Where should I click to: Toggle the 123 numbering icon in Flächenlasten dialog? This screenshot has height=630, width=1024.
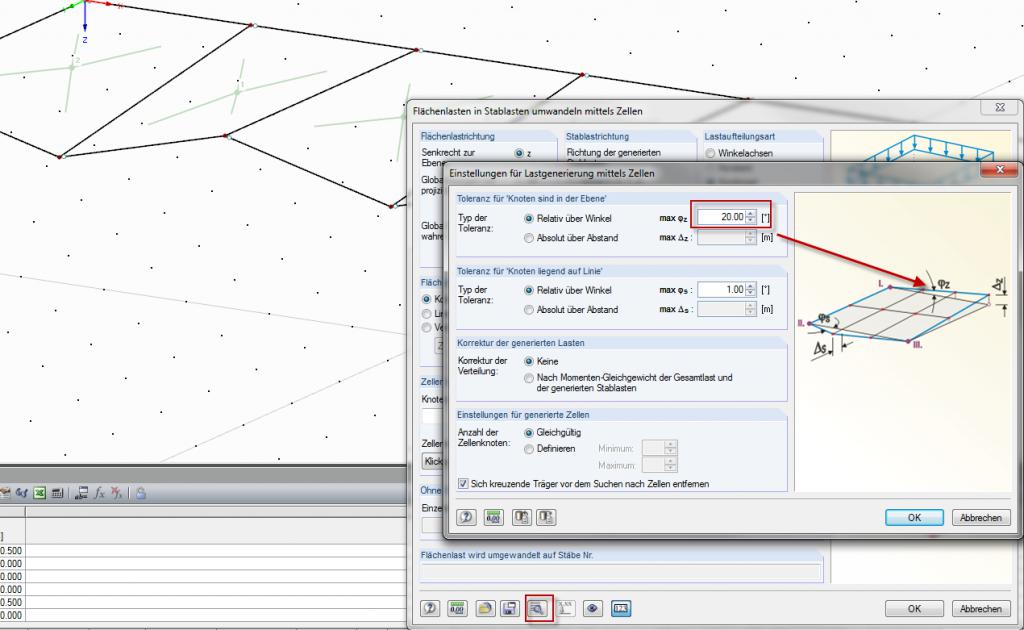click(621, 608)
